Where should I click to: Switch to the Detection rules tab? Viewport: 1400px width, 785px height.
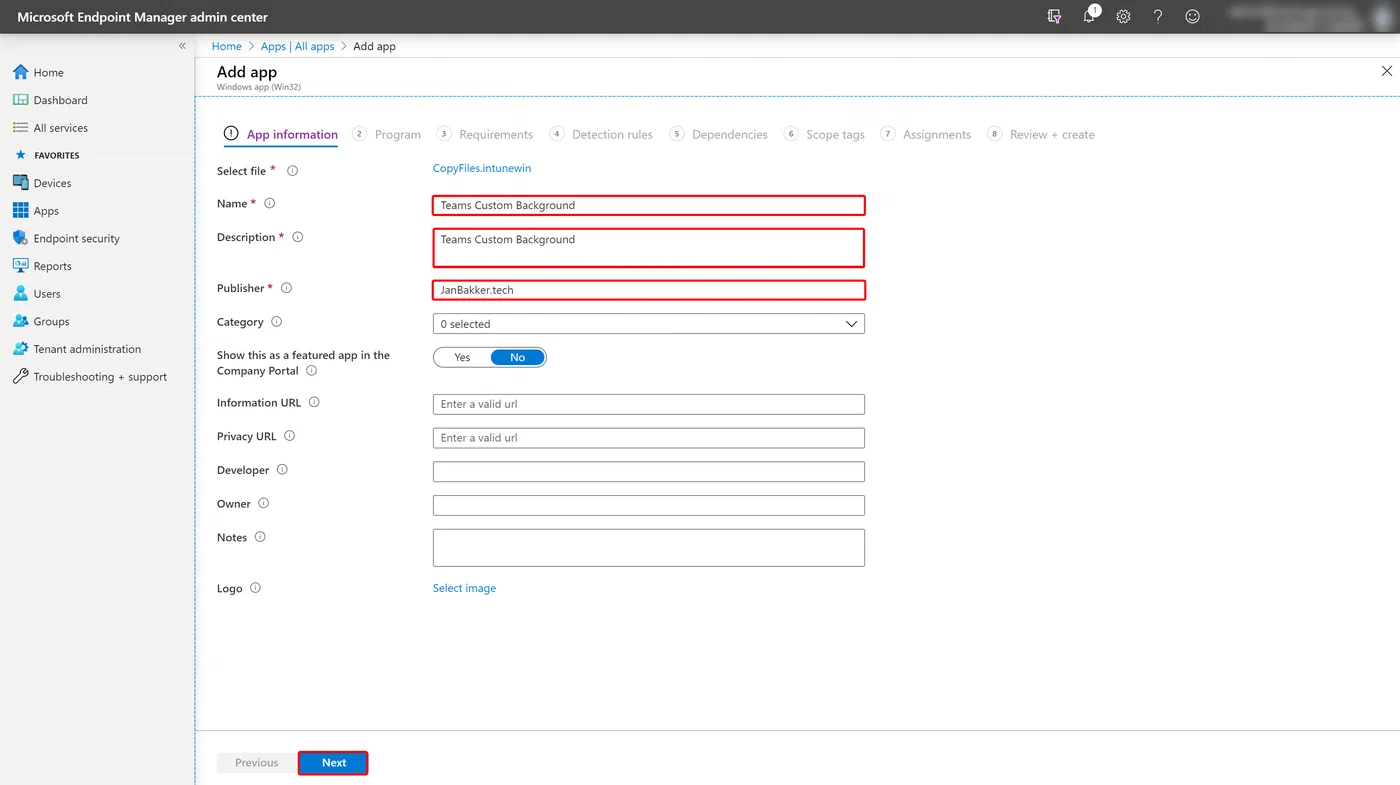point(601,134)
